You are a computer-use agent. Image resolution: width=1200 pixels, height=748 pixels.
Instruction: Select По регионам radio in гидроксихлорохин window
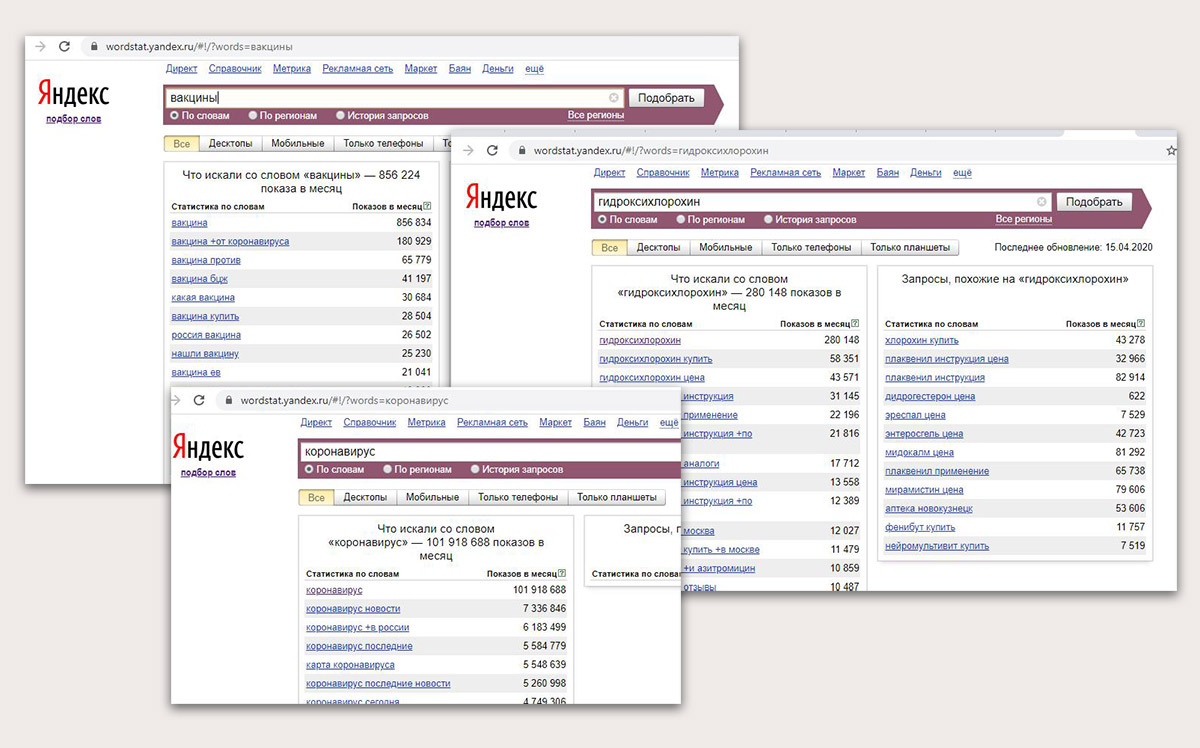pos(681,219)
